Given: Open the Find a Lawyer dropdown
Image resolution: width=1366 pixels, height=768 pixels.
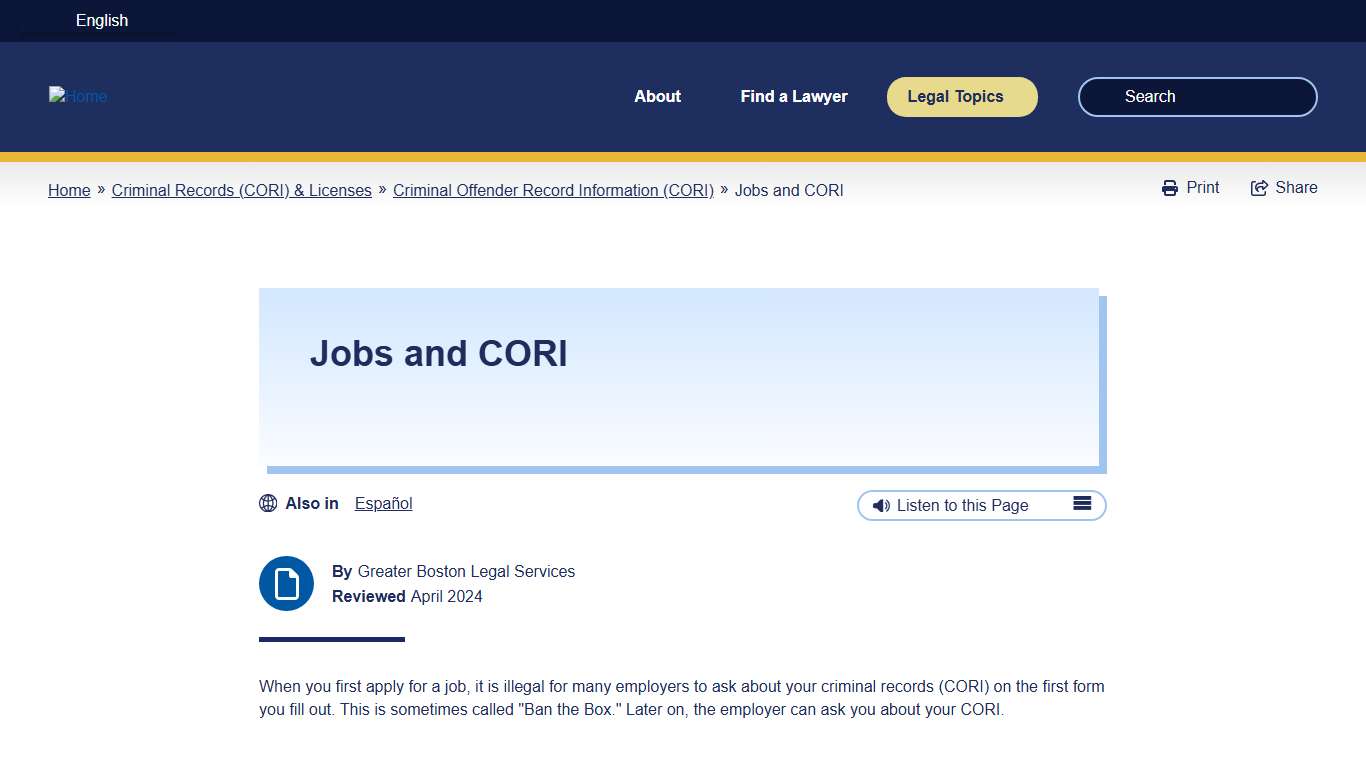Looking at the screenshot, I should 794,96.
